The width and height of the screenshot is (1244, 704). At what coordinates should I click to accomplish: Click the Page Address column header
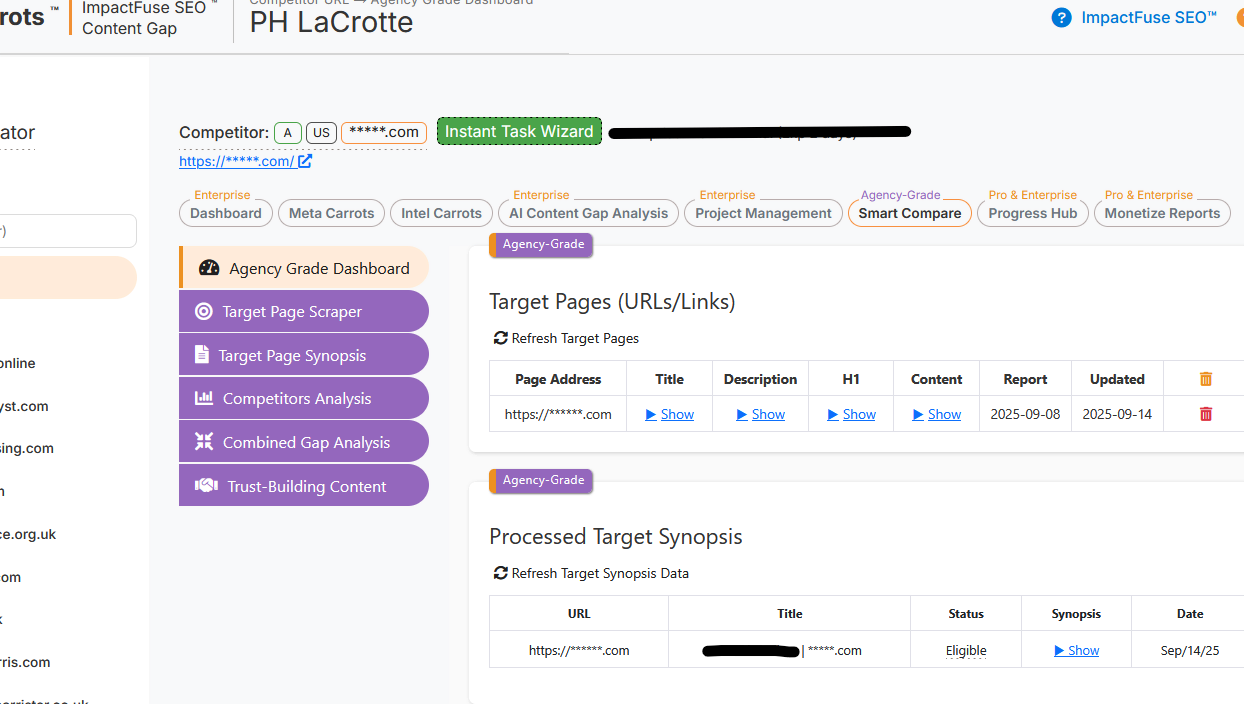pos(558,379)
